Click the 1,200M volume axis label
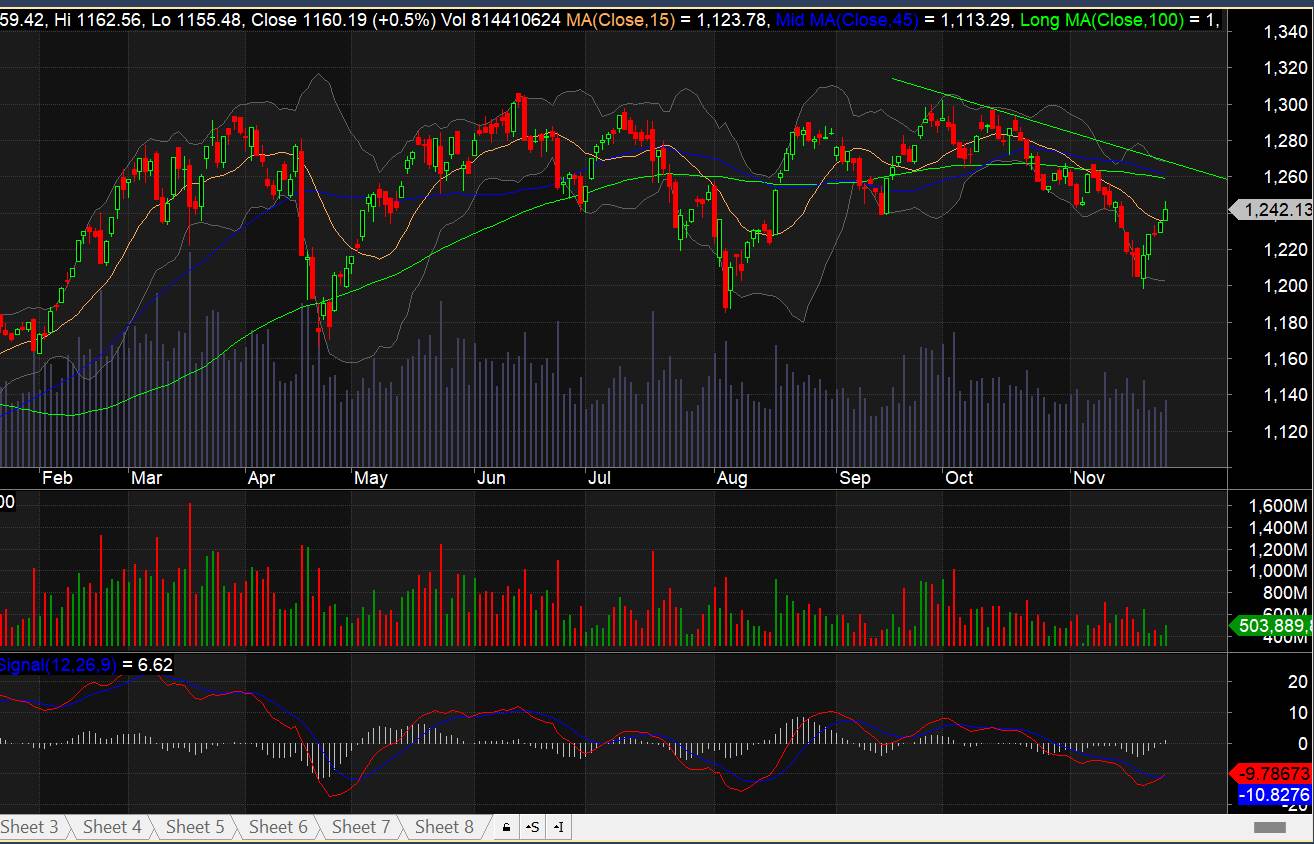 point(1279,550)
